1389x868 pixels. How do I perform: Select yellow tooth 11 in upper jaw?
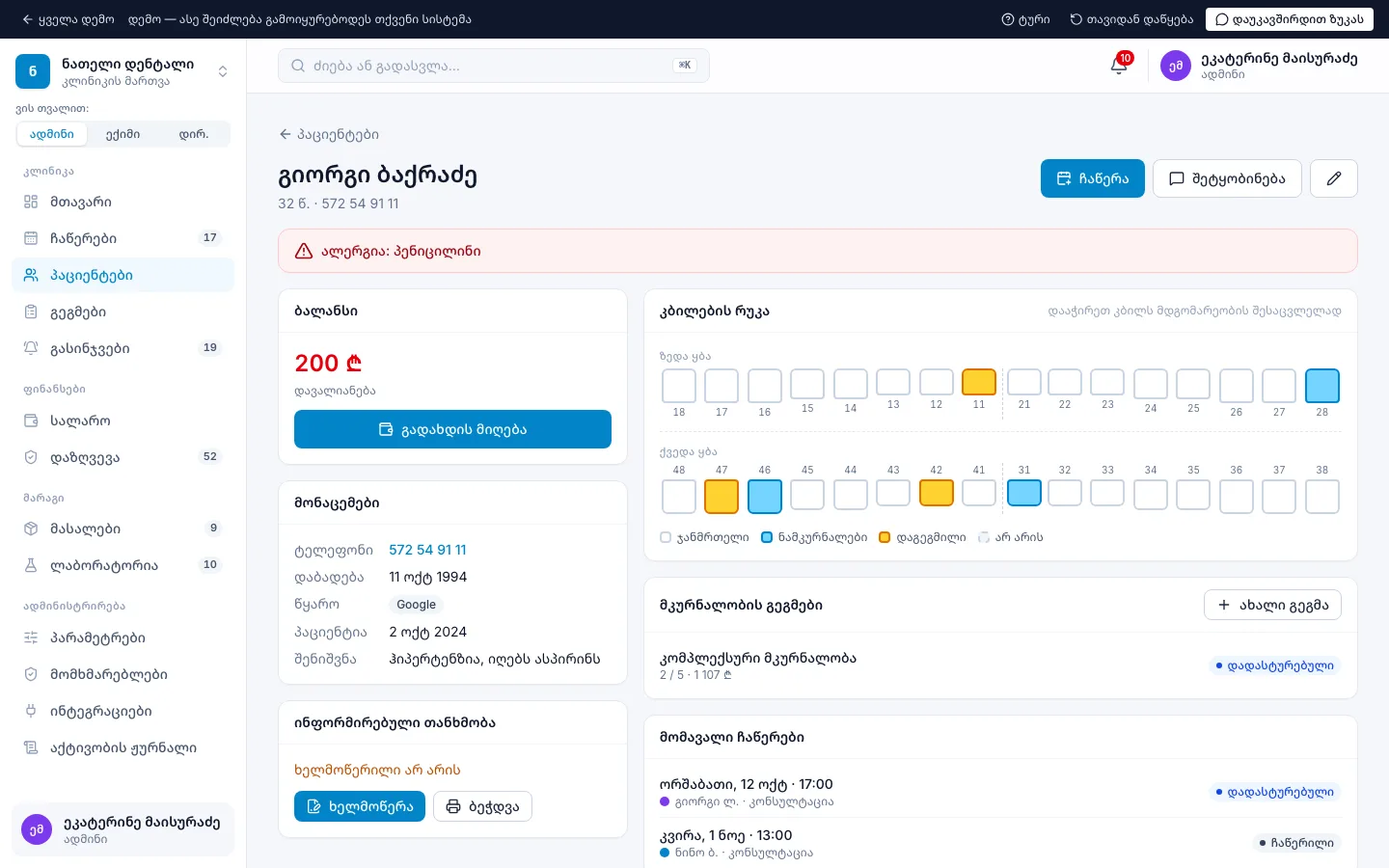pyautogui.click(x=979, y=382)
